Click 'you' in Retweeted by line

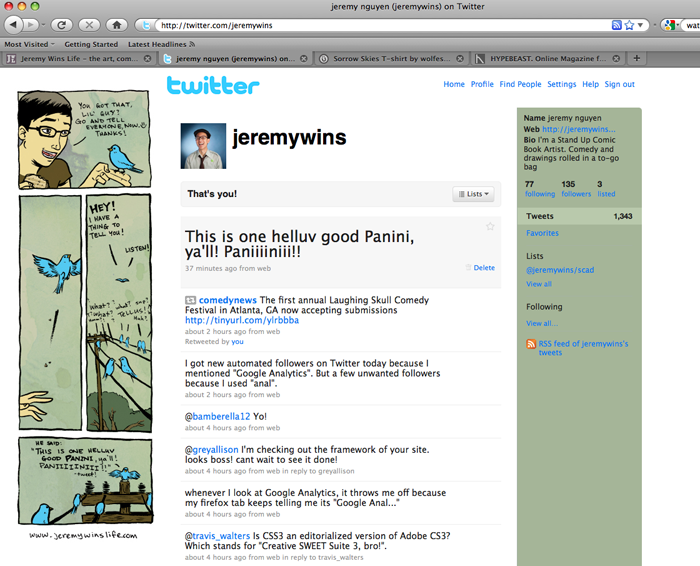238,341
